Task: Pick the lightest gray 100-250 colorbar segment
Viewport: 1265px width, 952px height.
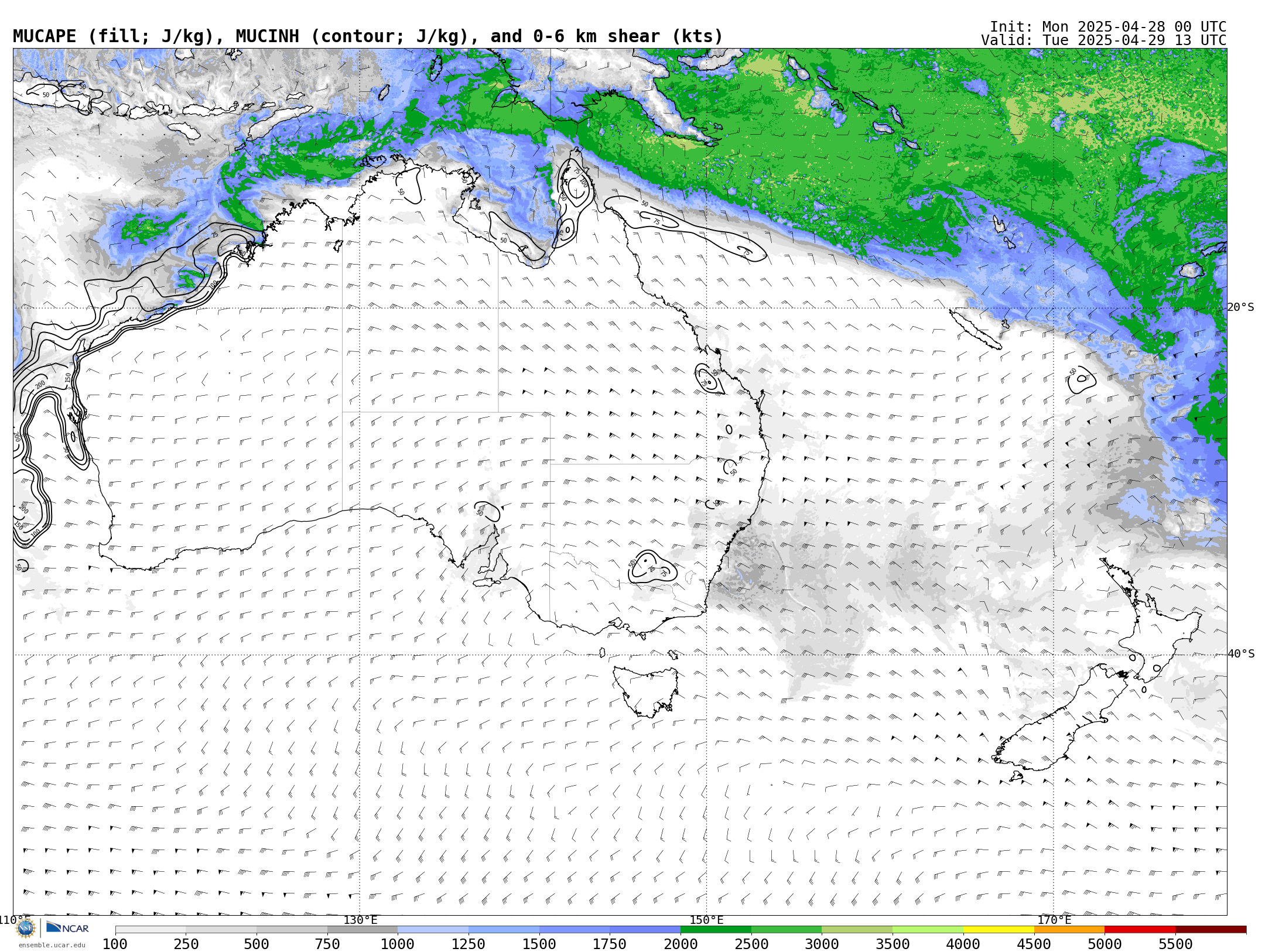Action: 151,930
